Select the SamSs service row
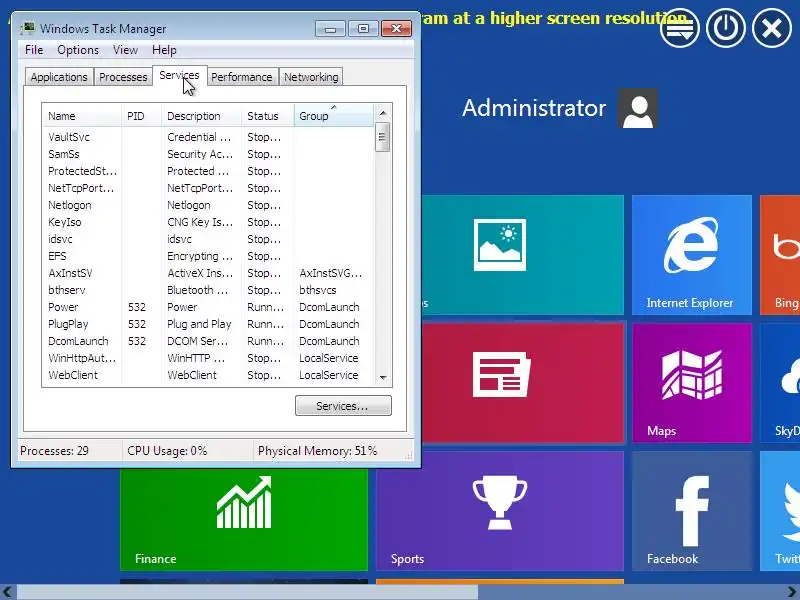 coord(208,154)
